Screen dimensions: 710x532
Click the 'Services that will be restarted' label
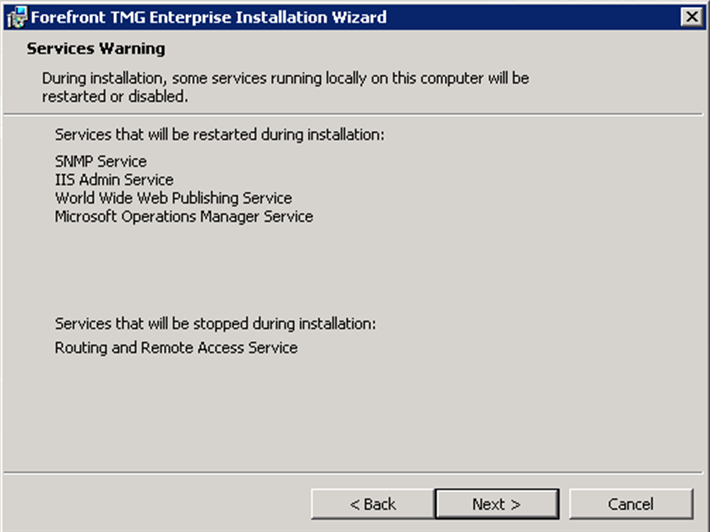[219, 134]
